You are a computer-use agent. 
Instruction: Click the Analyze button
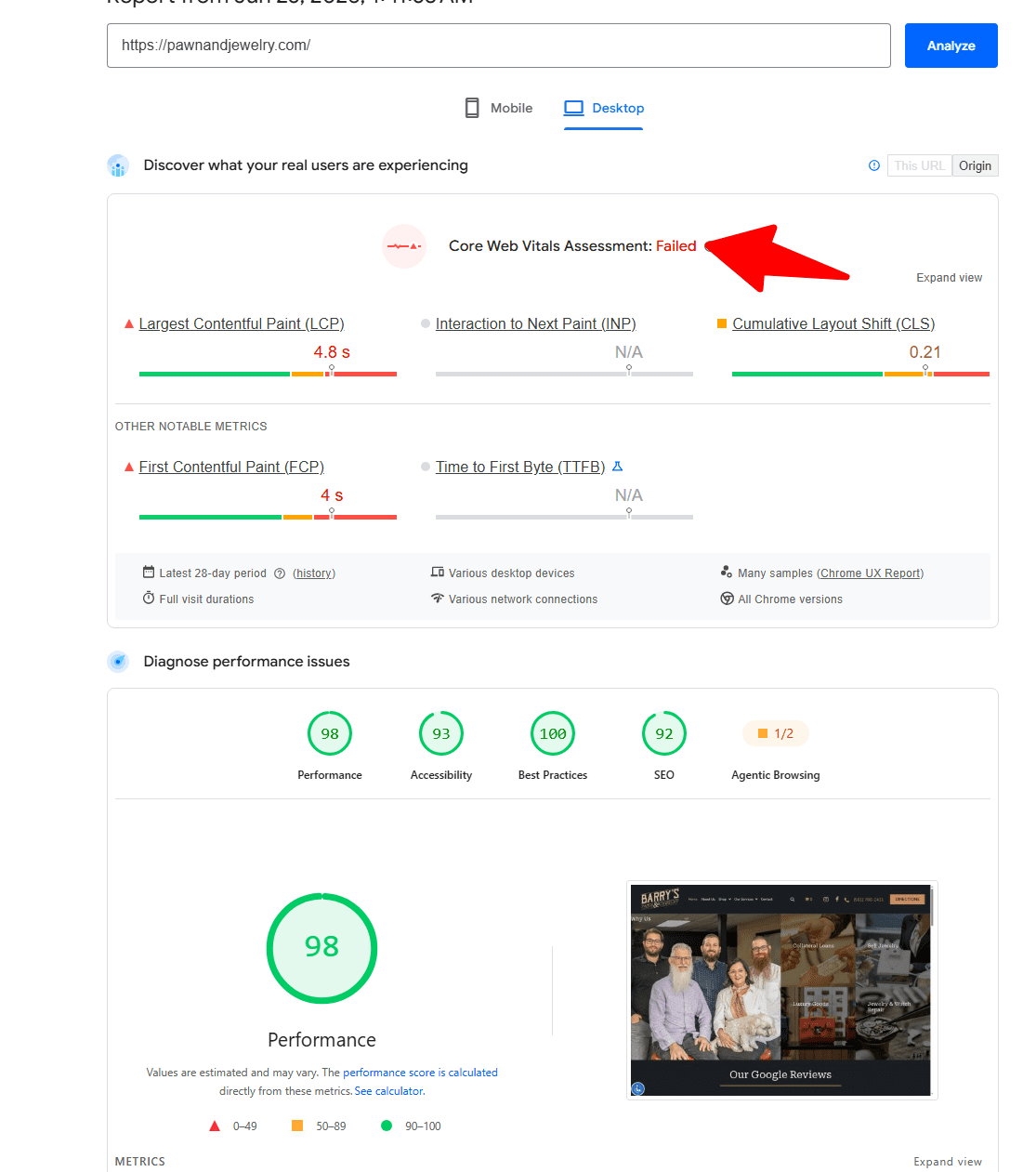[951, 46]
